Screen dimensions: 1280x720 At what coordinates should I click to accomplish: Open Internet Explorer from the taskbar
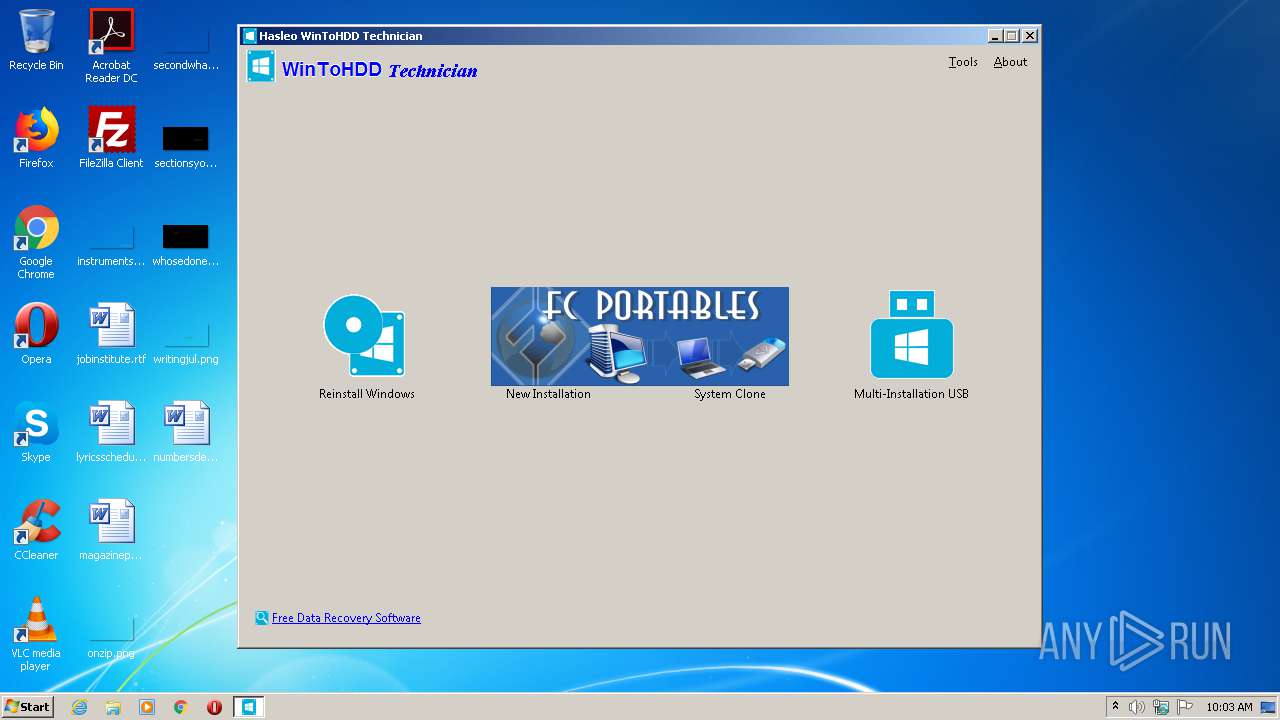[79, 707]
